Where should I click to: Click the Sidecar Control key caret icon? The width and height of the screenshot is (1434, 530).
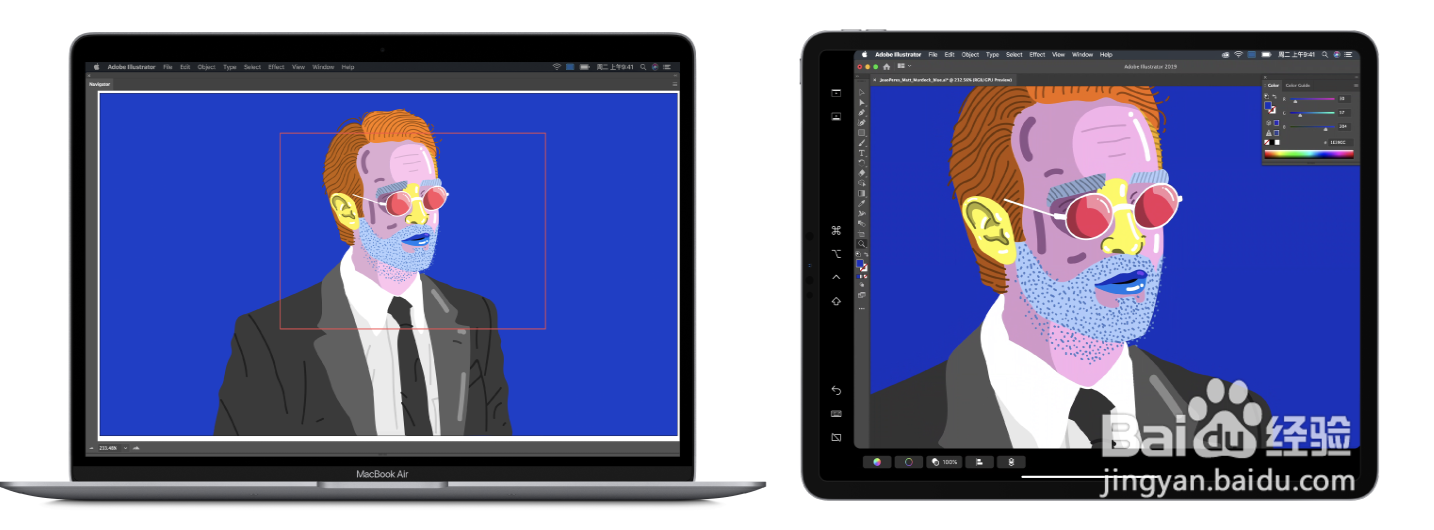tap(836, 277)
